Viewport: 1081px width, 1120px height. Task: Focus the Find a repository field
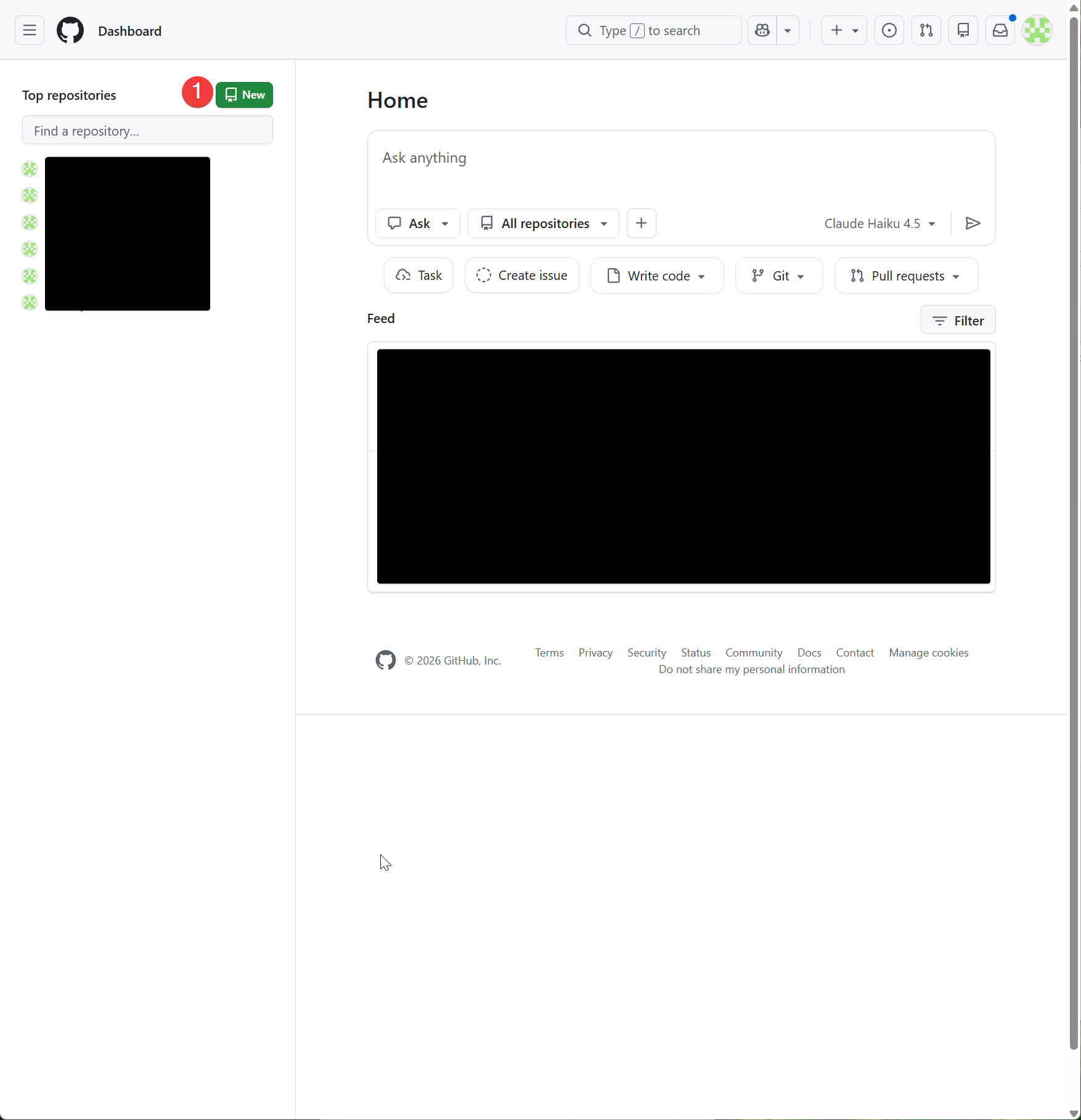tap(147, 130)
